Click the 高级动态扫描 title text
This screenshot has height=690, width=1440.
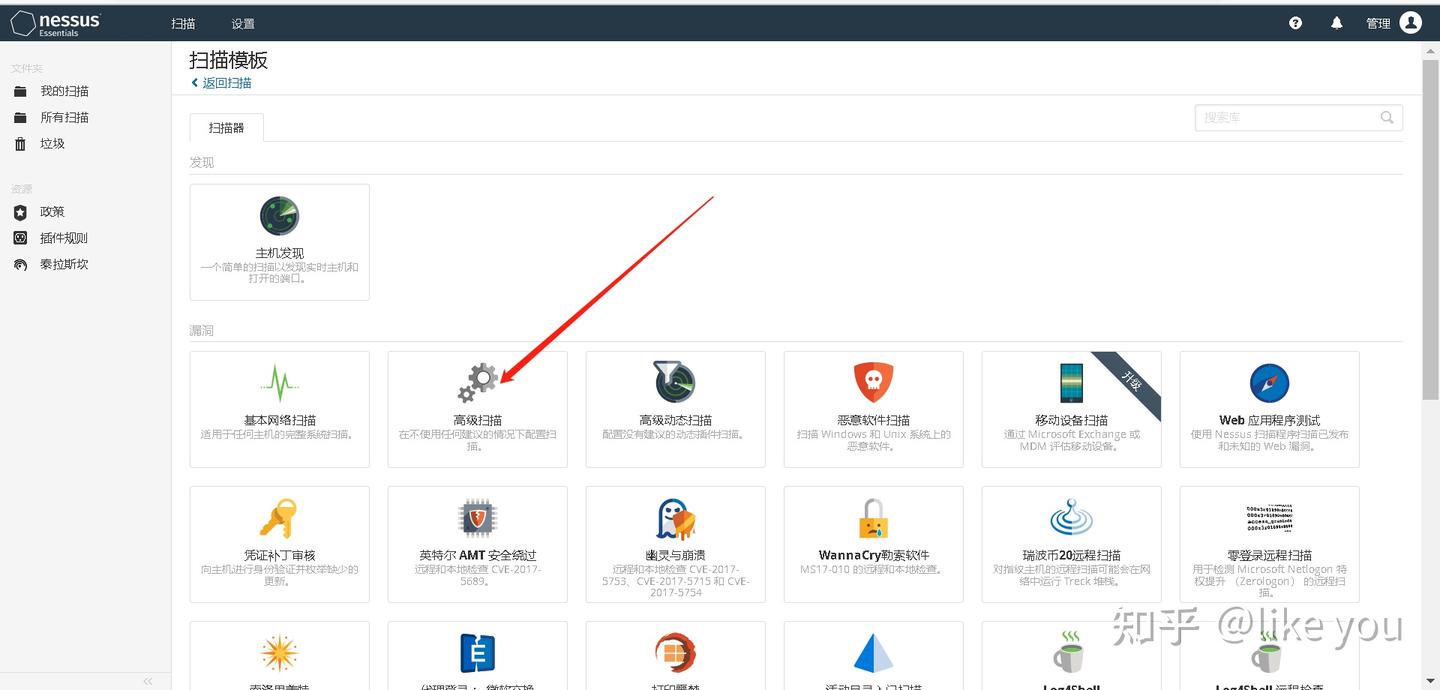[x=675, y=420]
